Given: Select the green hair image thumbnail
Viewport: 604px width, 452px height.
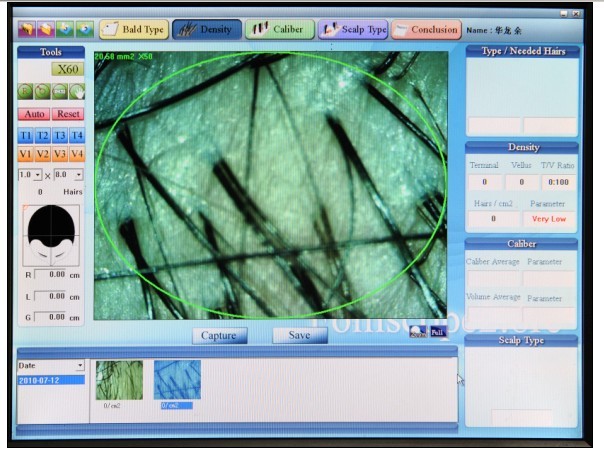Looking at the screenshot, I should point(119,380).
